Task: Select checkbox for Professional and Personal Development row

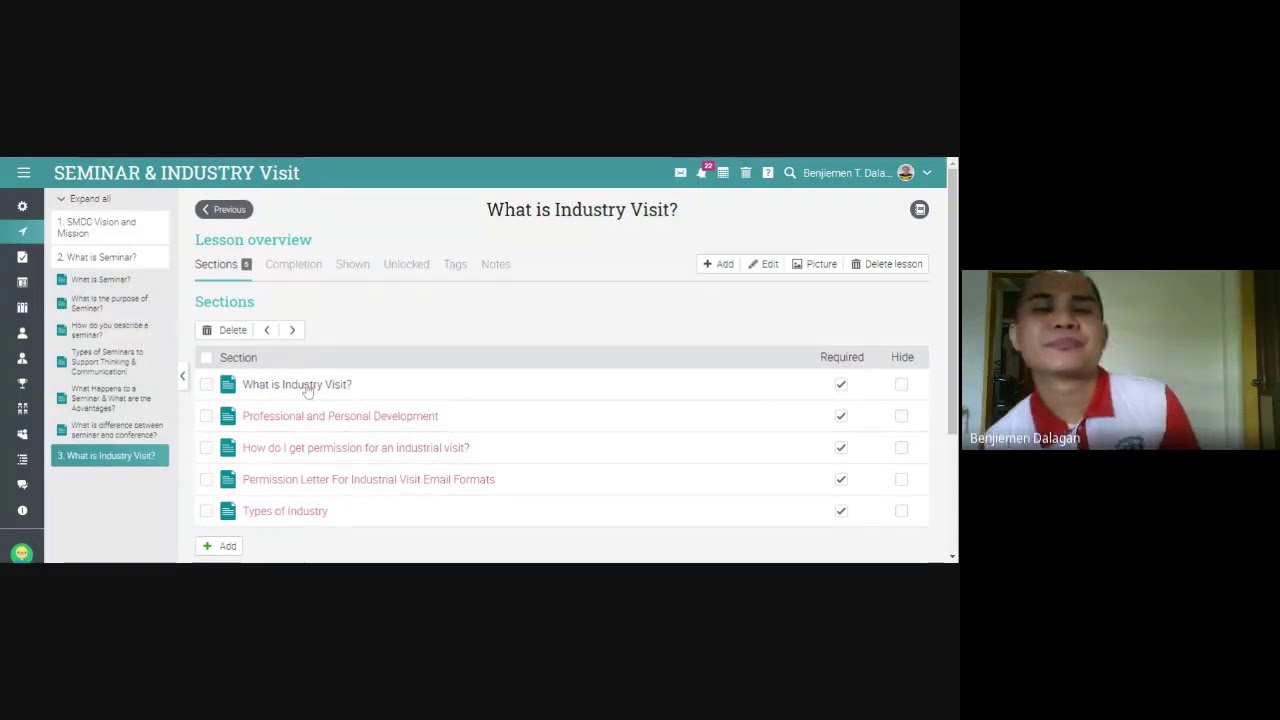Action: 206,416
